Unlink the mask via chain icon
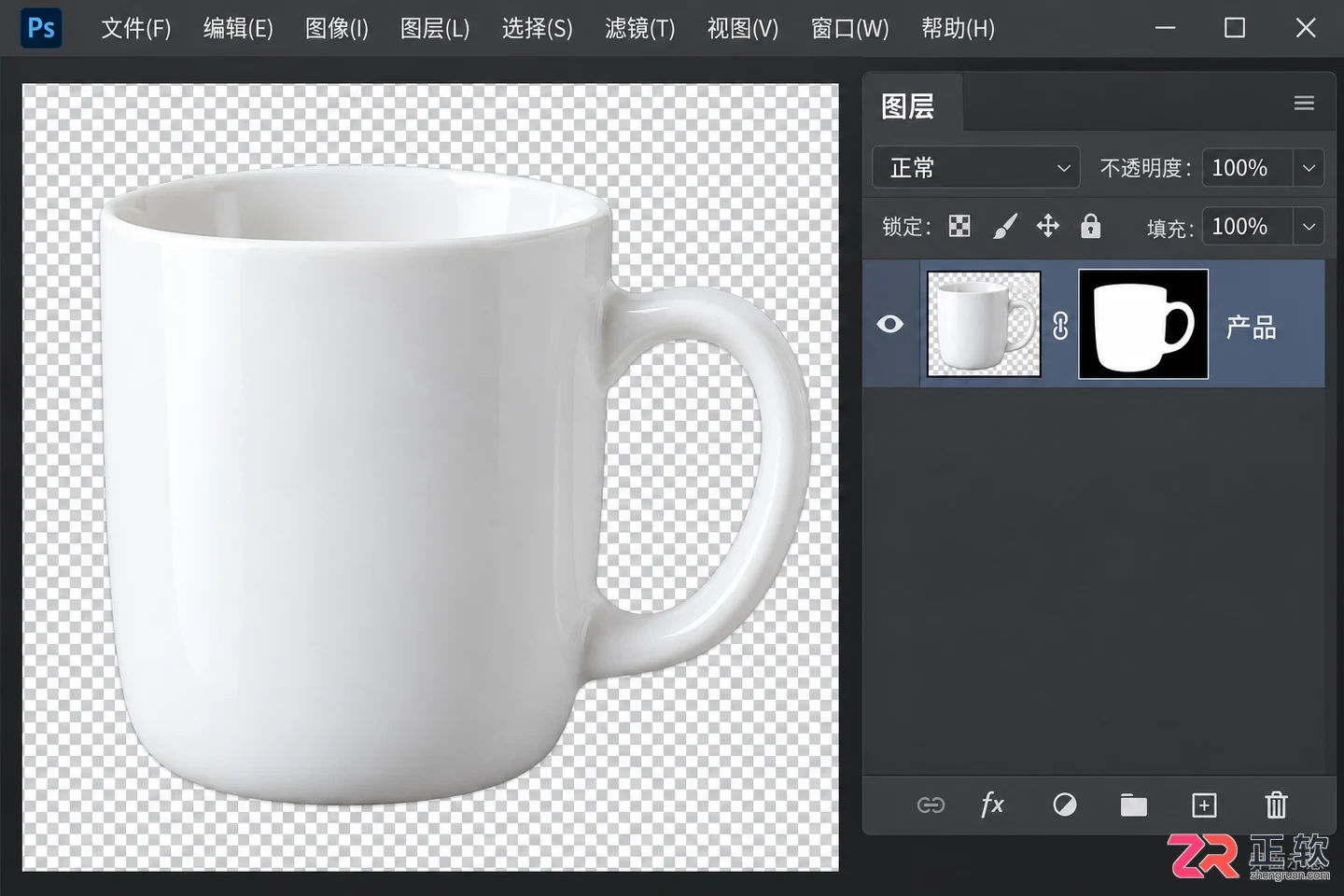 pyautogui.click(x=1060, y=325)
